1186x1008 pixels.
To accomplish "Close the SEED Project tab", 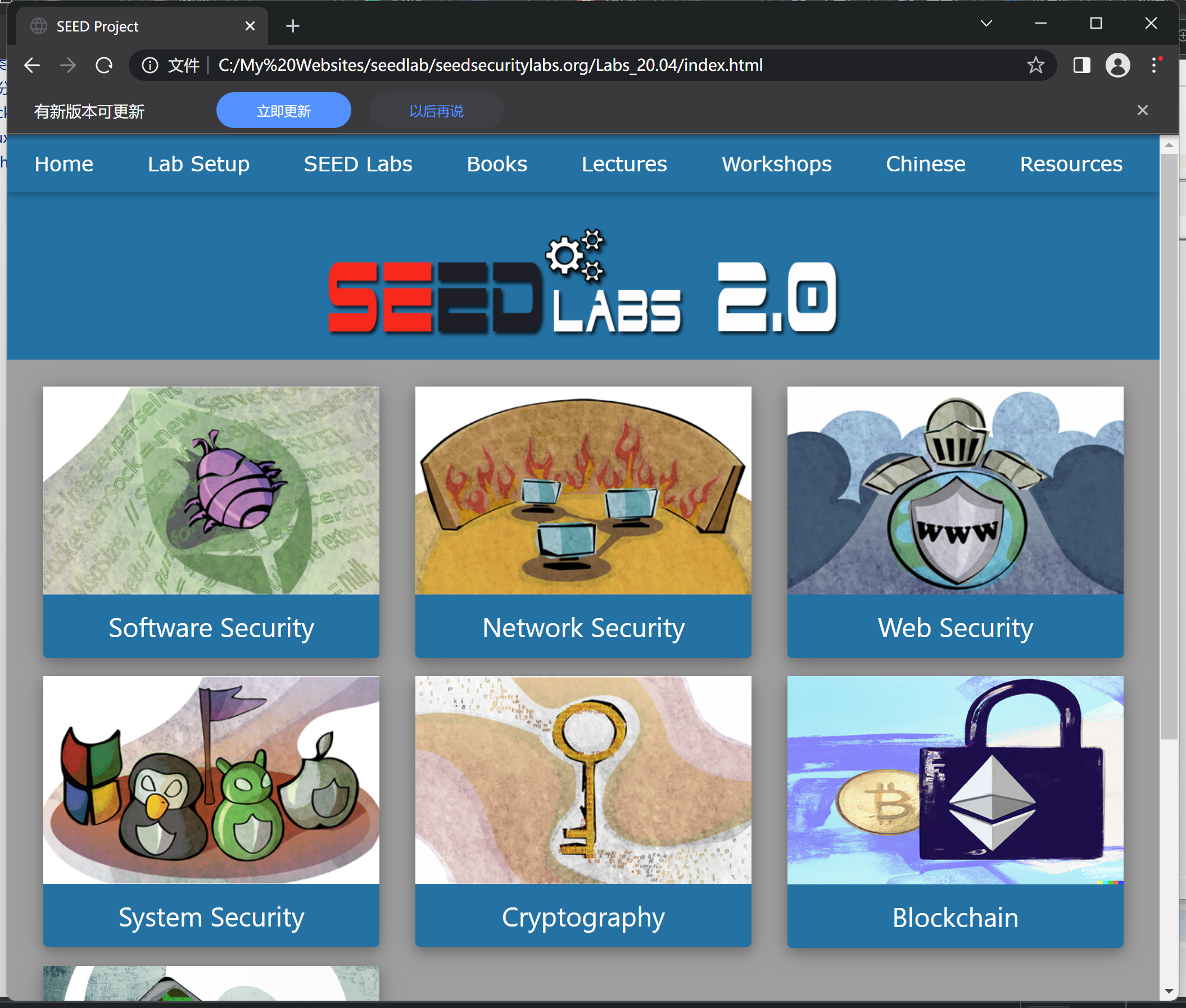I will click(250, 26).
